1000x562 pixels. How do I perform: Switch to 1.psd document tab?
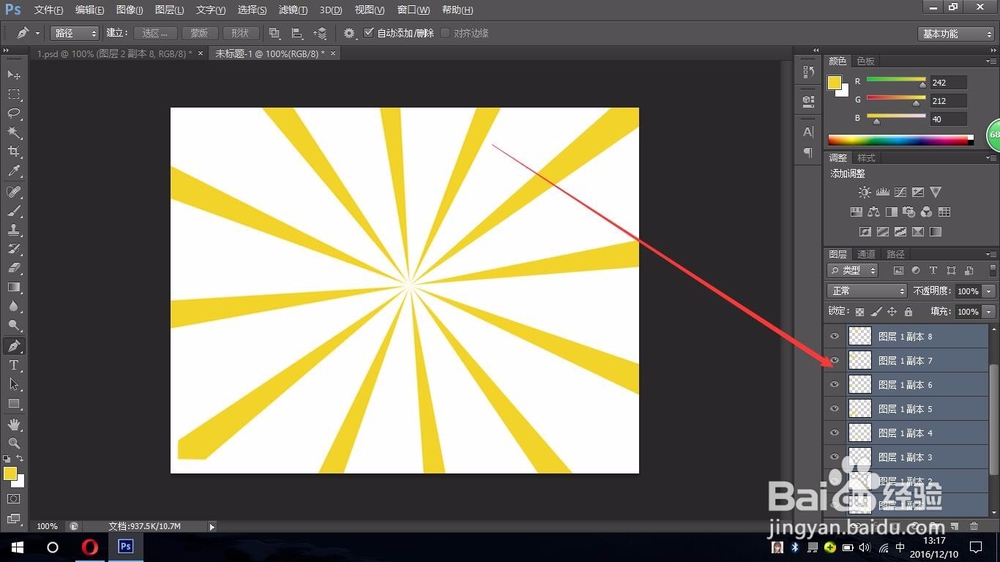114,54
